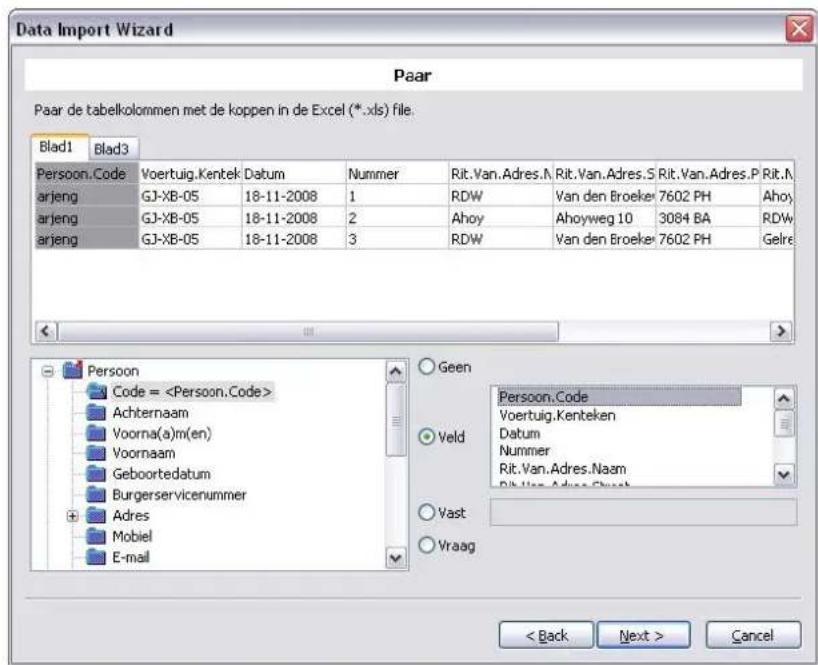Select the Geboortedatum tree item
The image size is (818, 665).
click(x=161, y=474)
